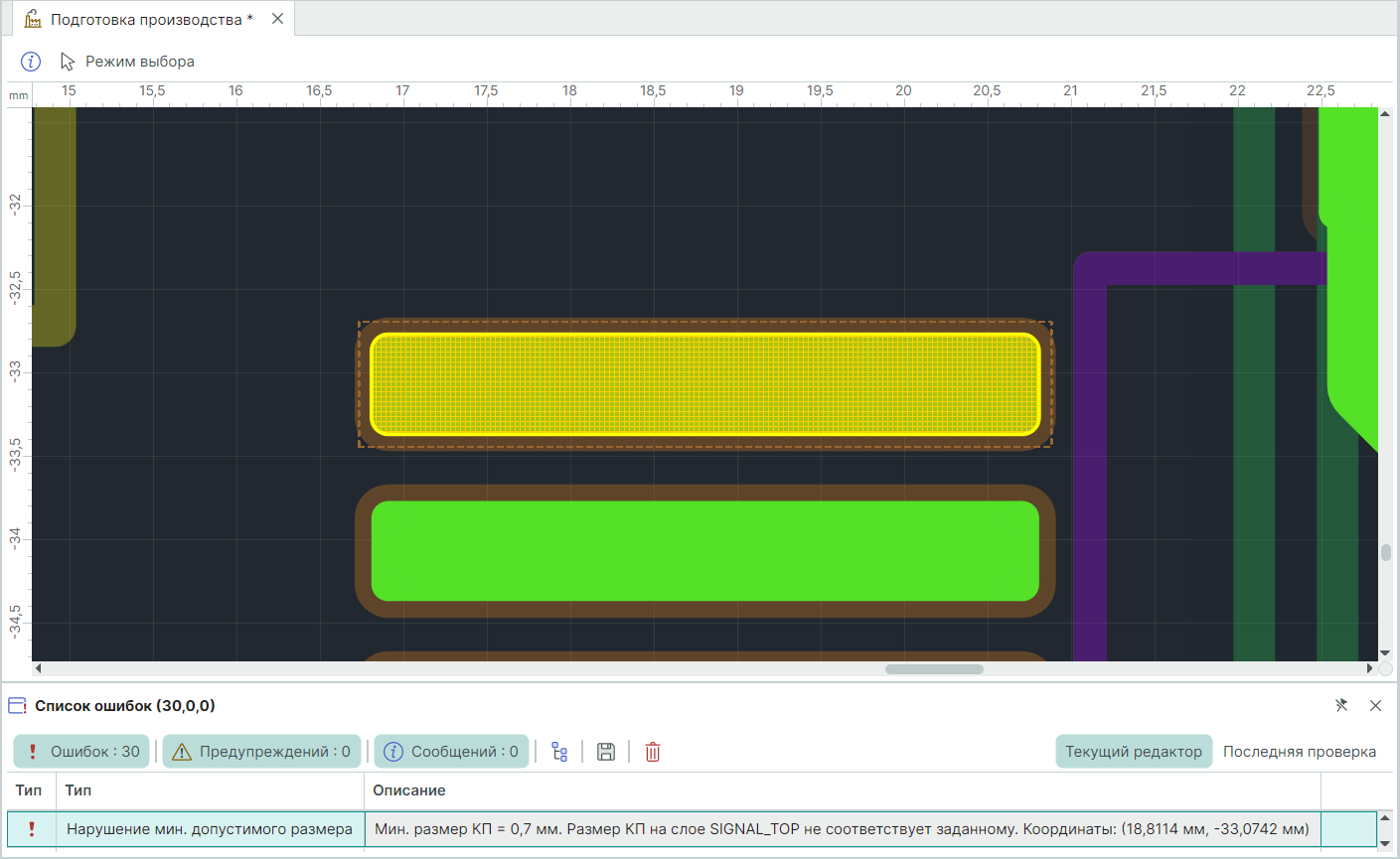Toggle the 'Предупреждений : 0' filter
This screenshot has width=1400, height=859.
pos(262,752)
